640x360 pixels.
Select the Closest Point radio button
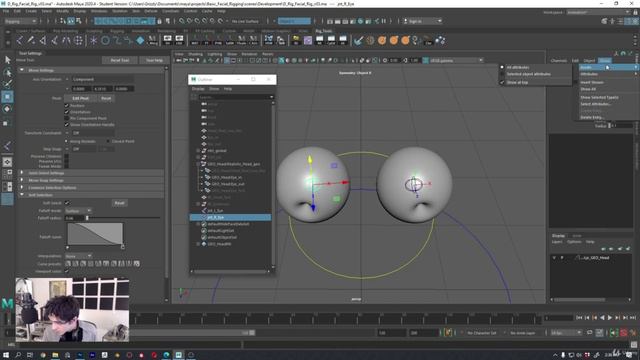pos(108,141)
